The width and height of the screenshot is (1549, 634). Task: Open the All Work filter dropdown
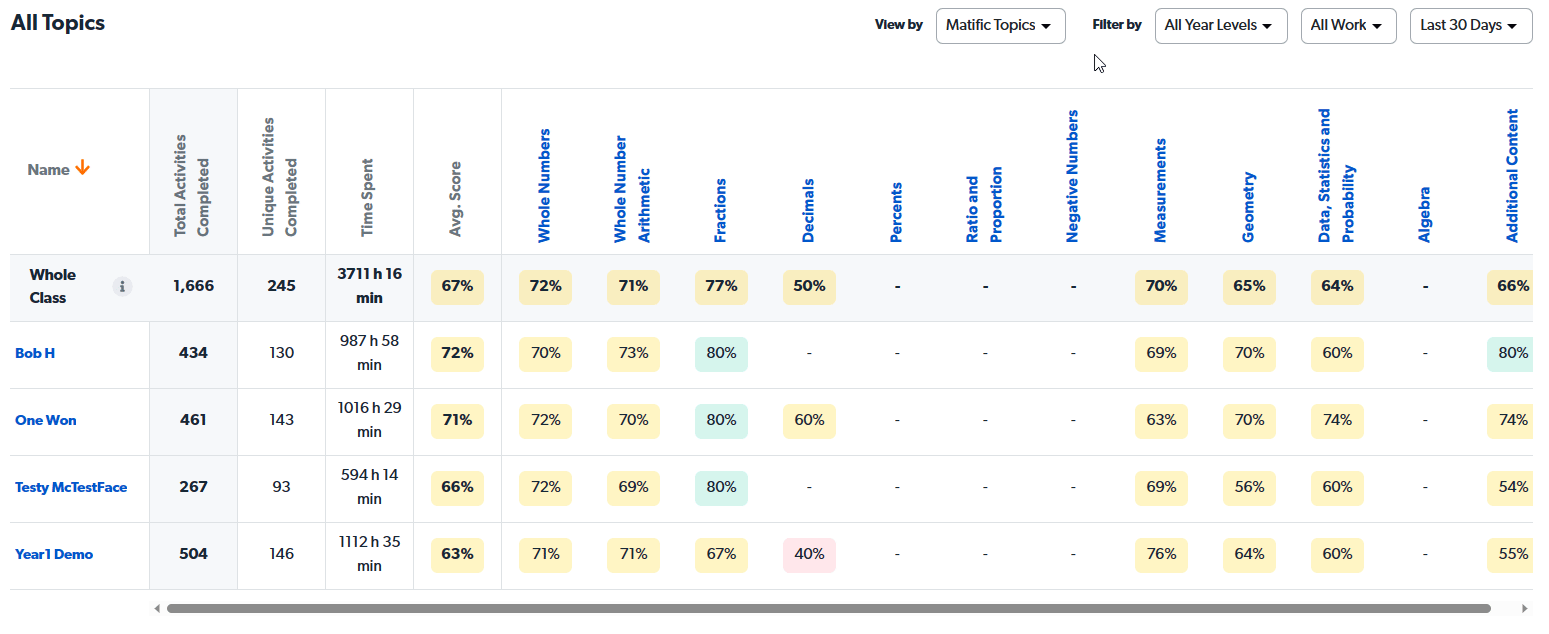point(1348,25)
